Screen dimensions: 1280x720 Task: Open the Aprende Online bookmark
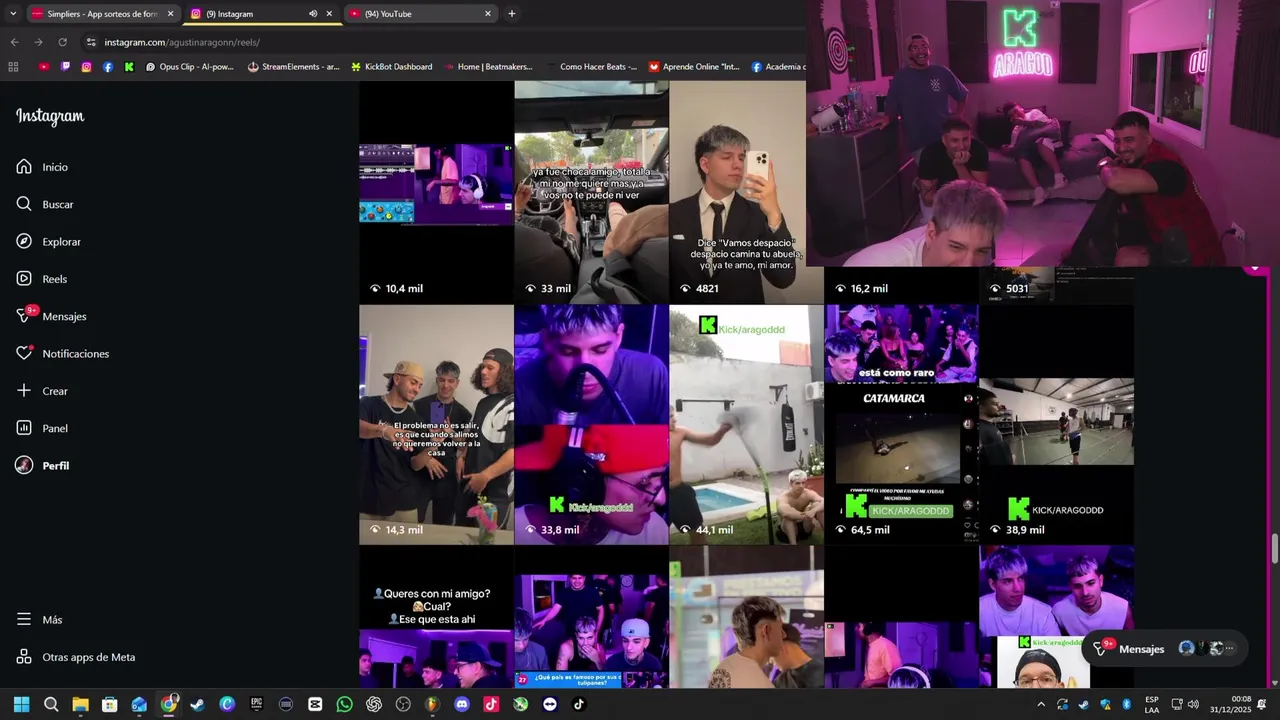(x=694, y=67)
